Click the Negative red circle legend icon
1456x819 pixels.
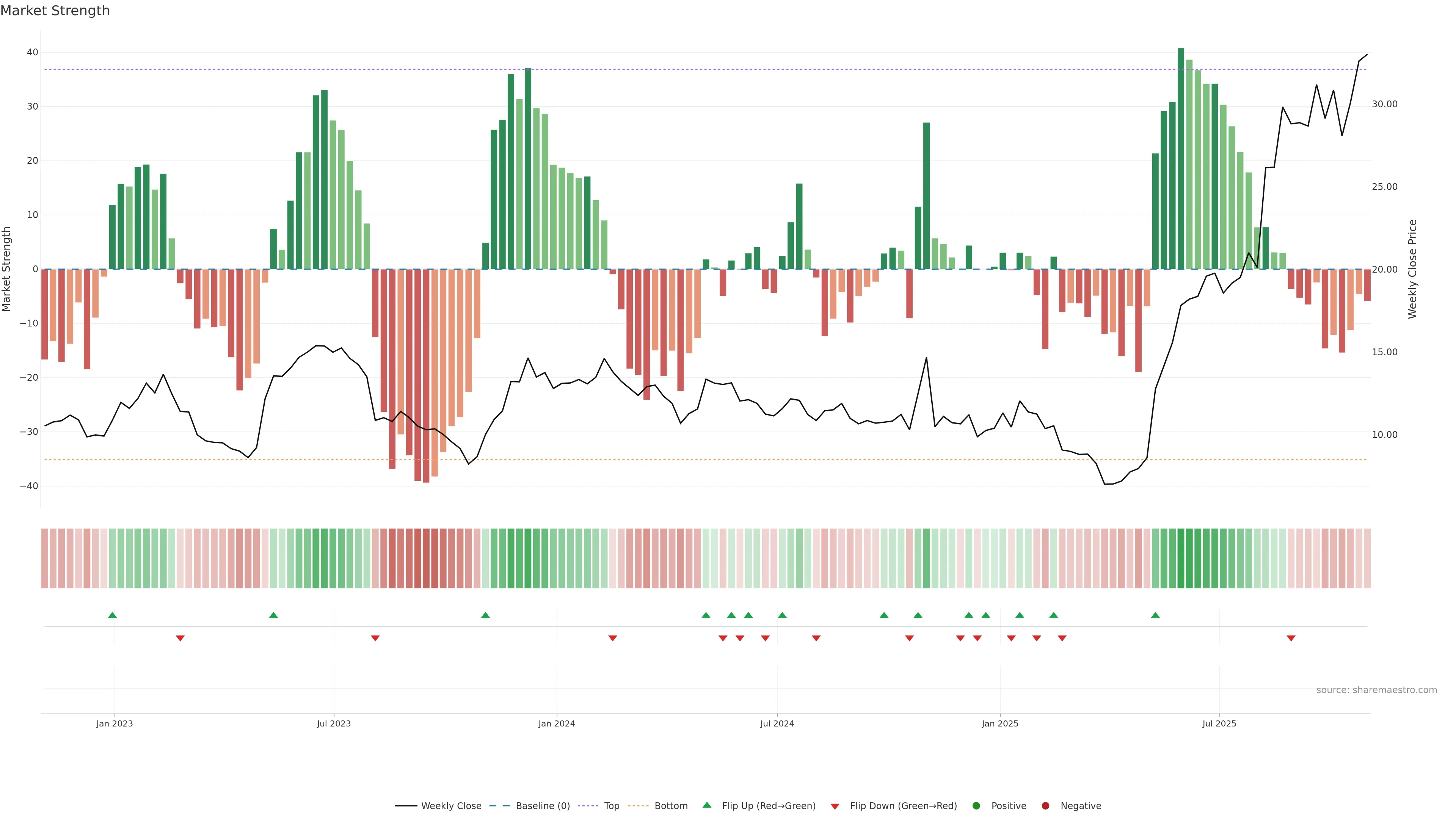pos(1045,806)
